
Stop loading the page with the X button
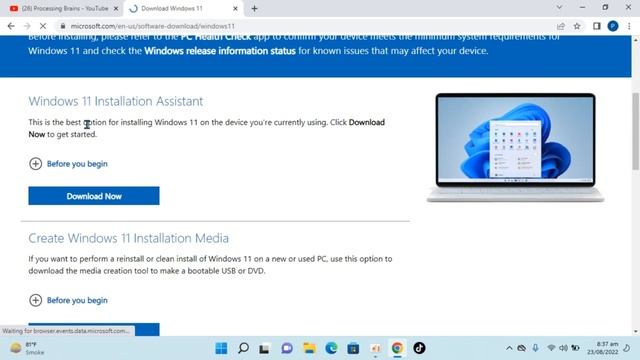43,26
